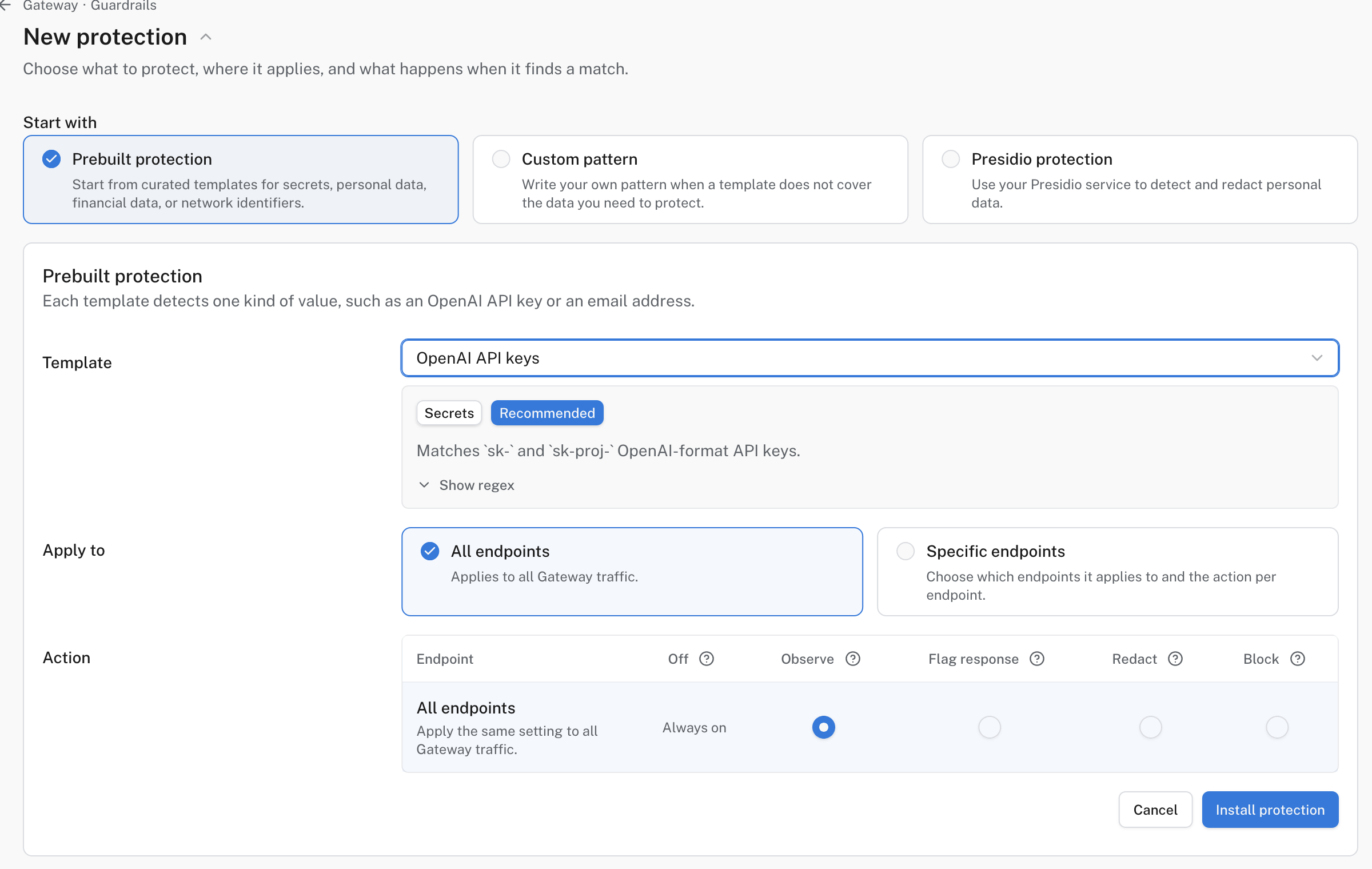Click the Matches sk- description text
This screenshot has height=869, width=1372.
coord(608,451)
